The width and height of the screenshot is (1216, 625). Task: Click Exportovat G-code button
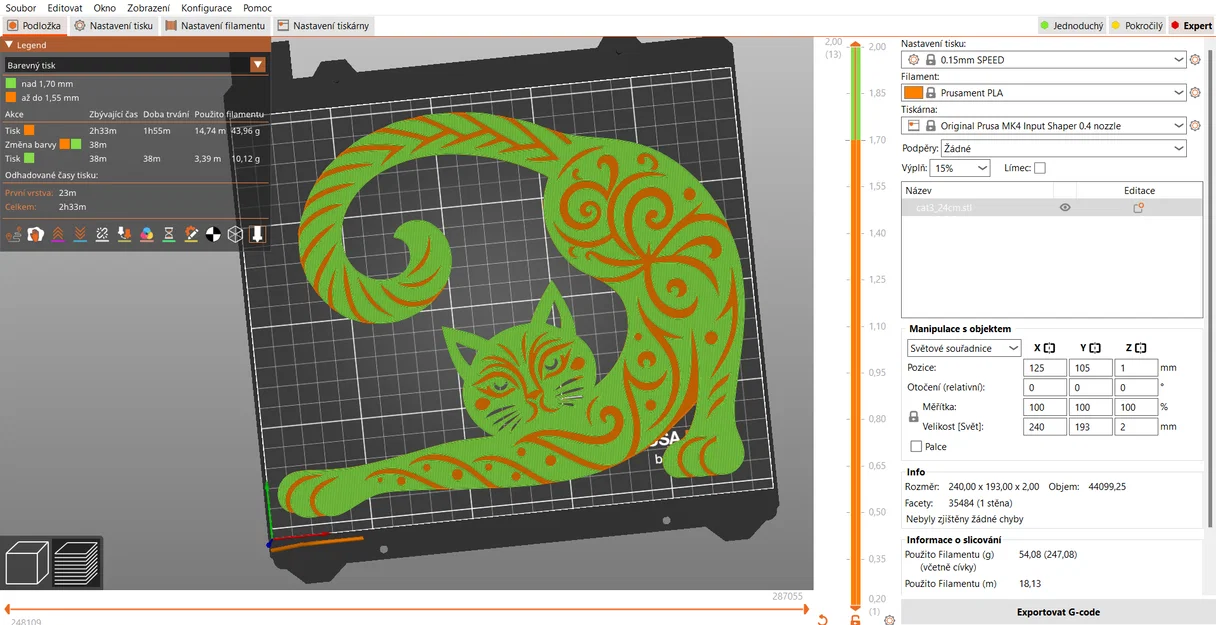pyautogui.click(x=1058, y=612)
